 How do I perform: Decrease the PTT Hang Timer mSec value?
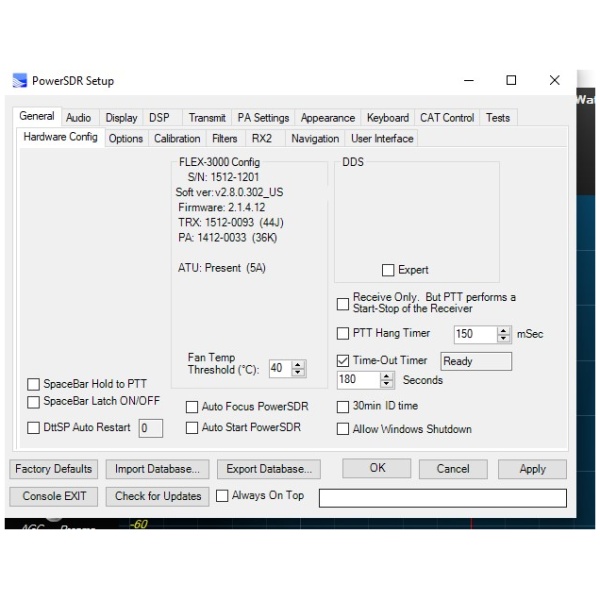click(x=504, y=338)
